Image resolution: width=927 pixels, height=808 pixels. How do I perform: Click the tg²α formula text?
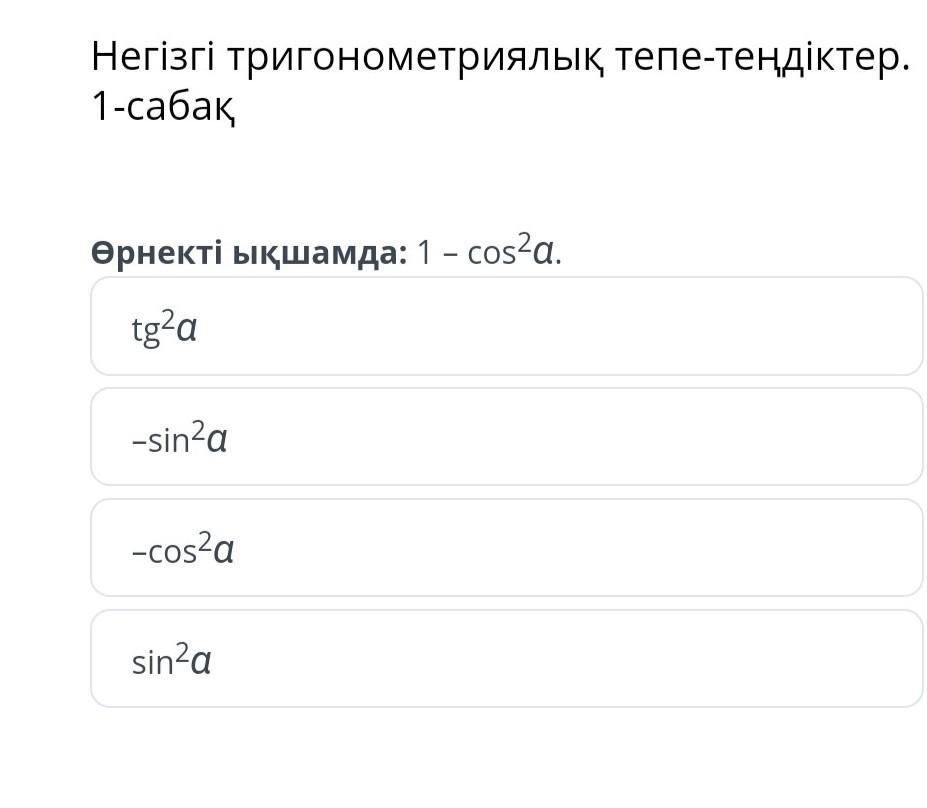pos(165,328)
